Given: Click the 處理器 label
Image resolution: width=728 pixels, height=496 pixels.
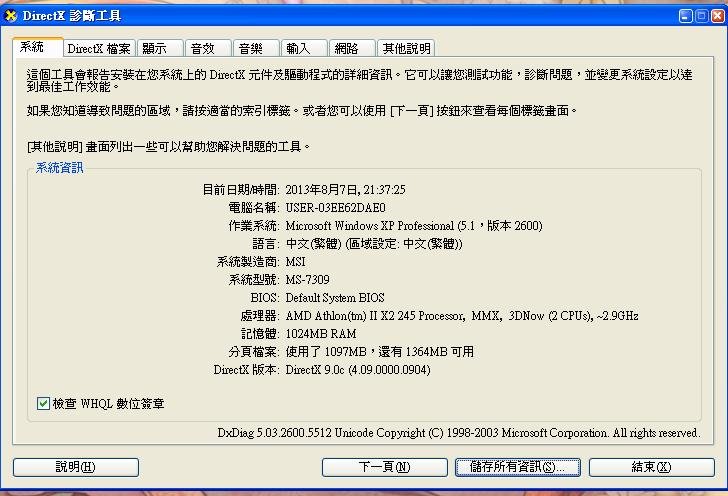Looking at the screenshot, I should (x=260, y=316).
